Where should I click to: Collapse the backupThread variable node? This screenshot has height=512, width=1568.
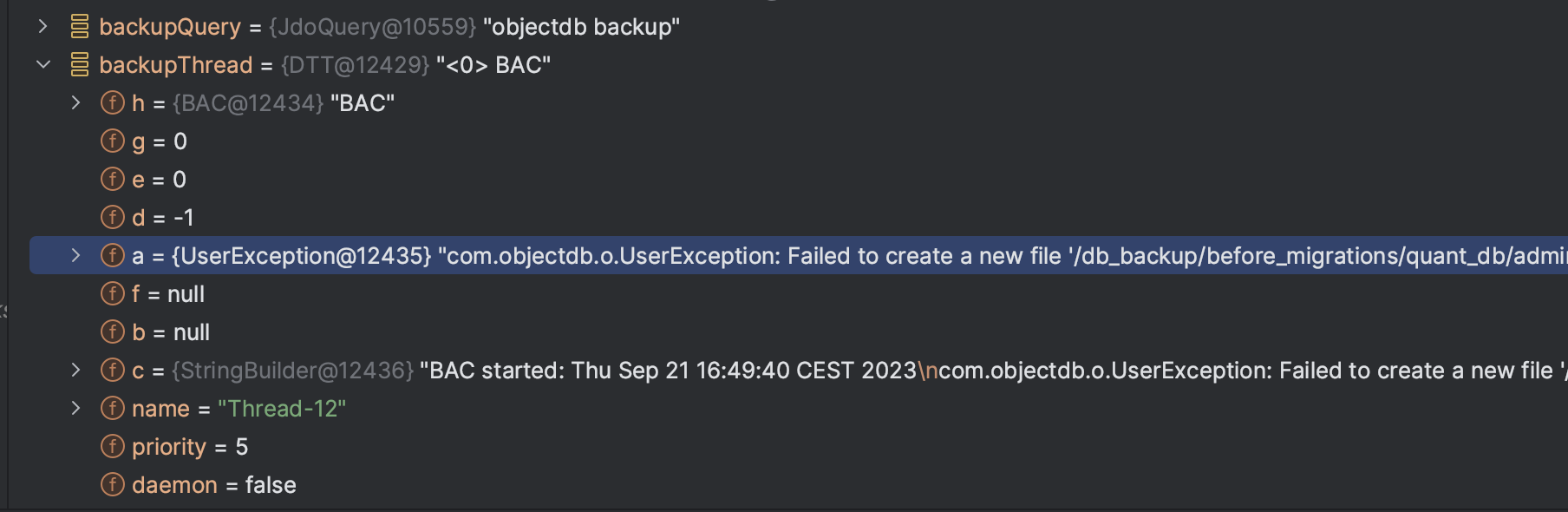tap(42, 65)
